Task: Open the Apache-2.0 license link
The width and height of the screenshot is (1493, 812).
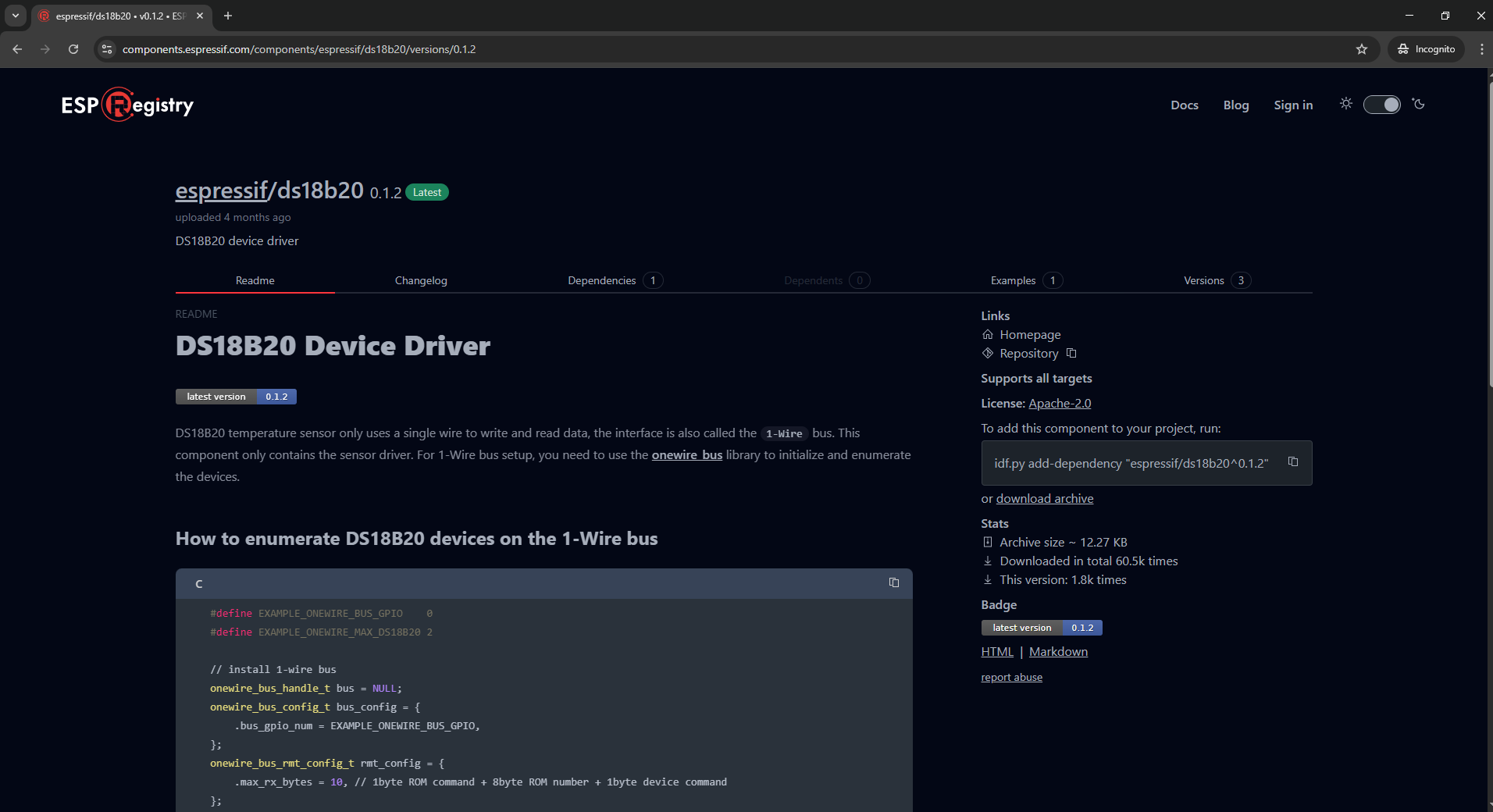Action: [1060, 403]
